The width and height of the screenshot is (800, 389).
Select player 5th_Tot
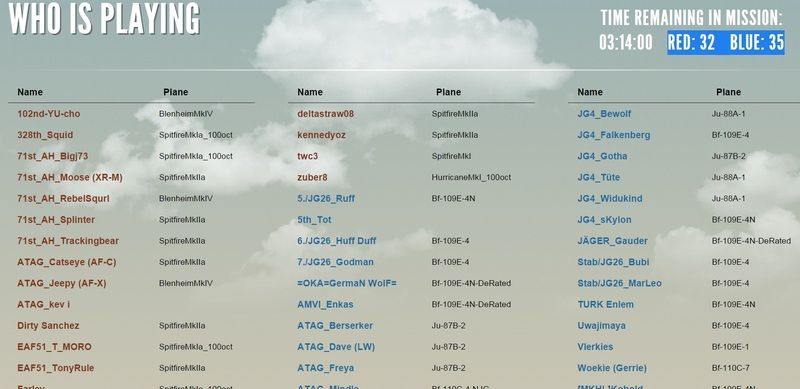point(314,220)
